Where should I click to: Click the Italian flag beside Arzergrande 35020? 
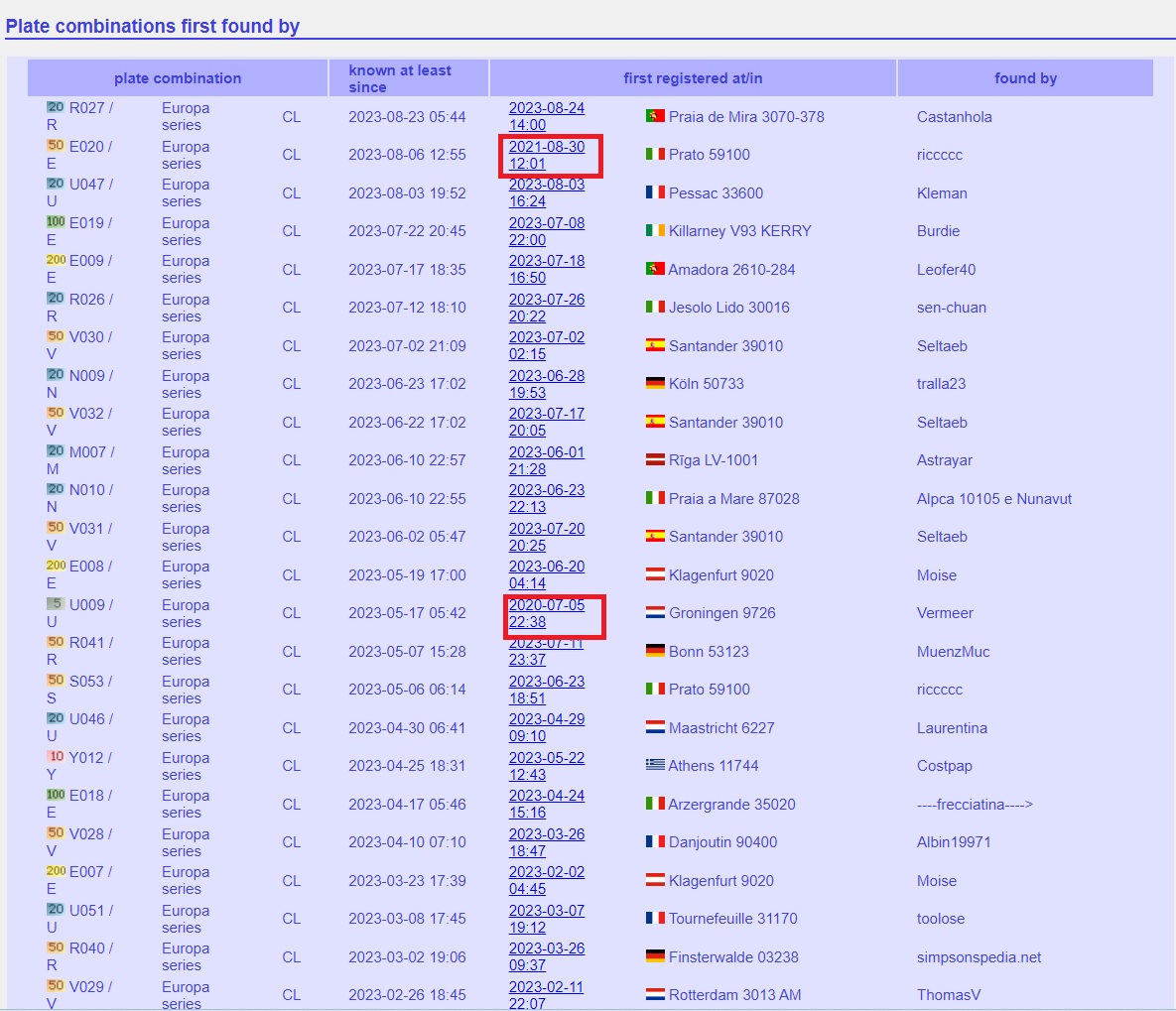(655, 804)
